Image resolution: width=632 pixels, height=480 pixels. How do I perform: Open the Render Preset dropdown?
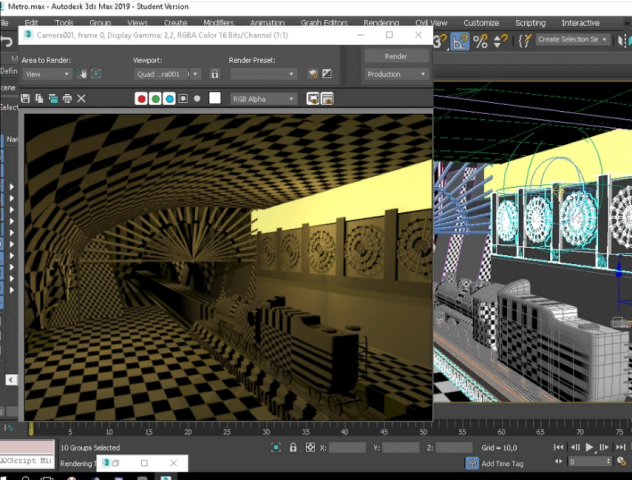coord(263,74)
